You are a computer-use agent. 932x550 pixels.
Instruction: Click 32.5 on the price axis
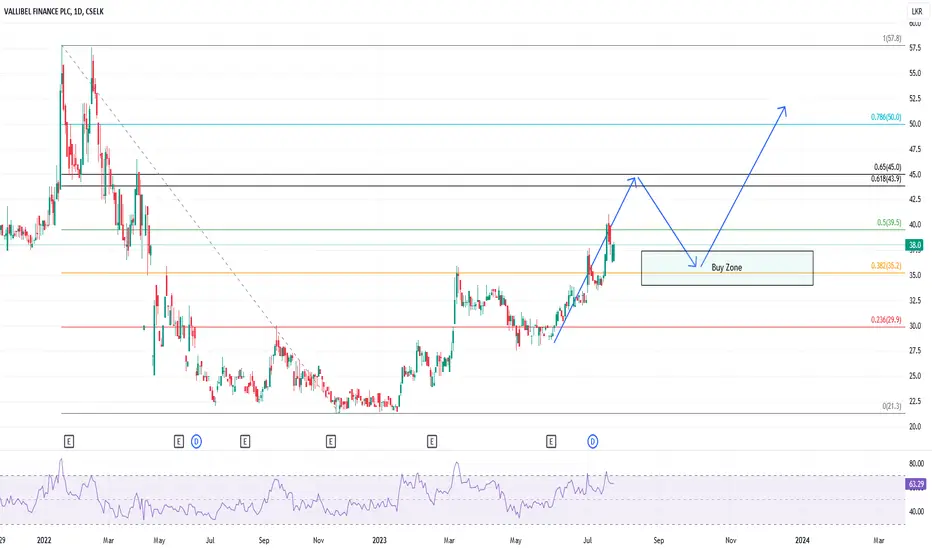click(x=915, y=301)
